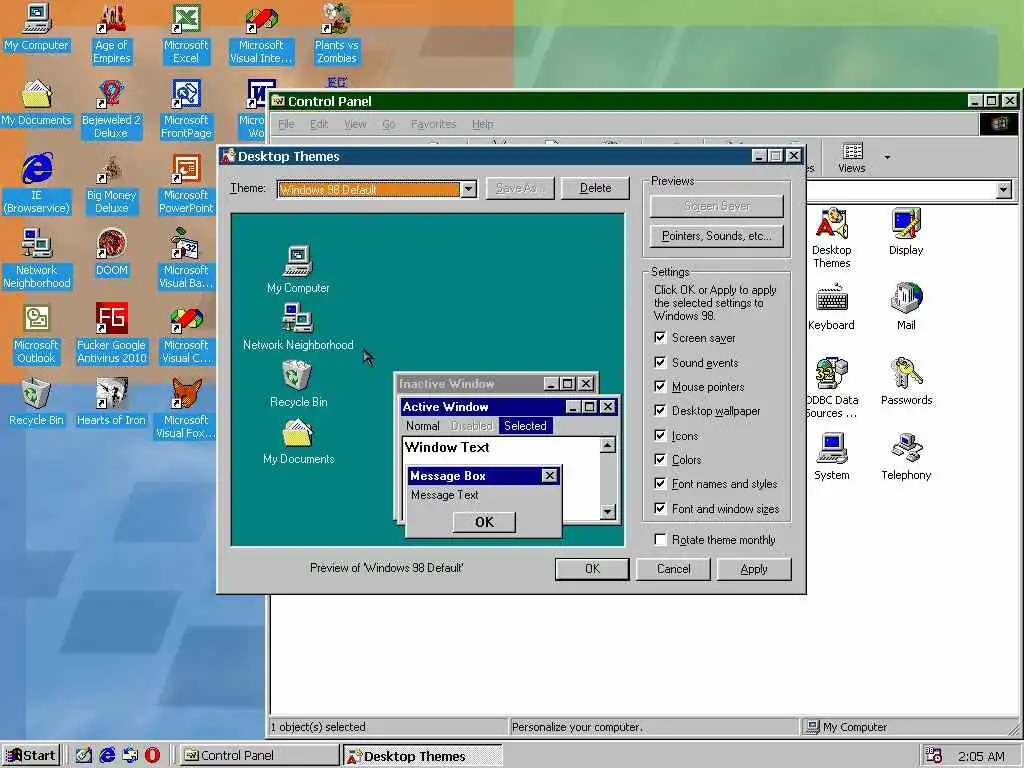Click Apply in Desktop Themes dialog
1024x768 pixels.
pyautogui.click(x=754, y=569)
